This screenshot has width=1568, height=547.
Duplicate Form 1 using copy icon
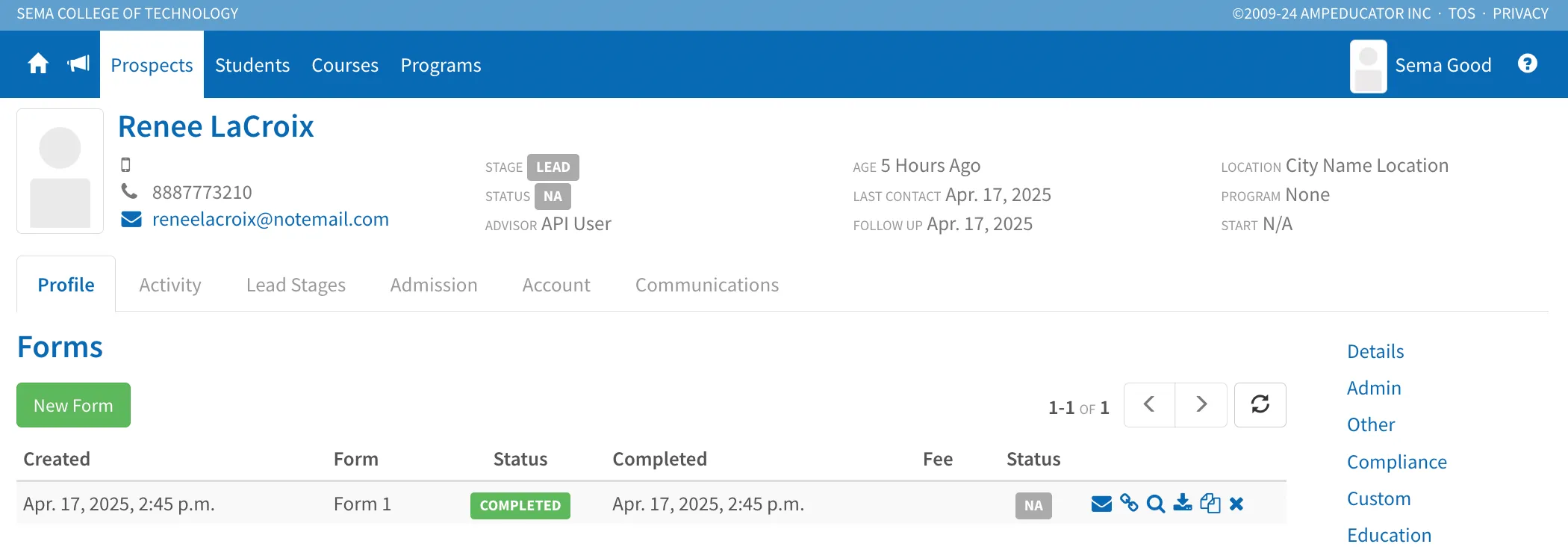[1210, 504]
